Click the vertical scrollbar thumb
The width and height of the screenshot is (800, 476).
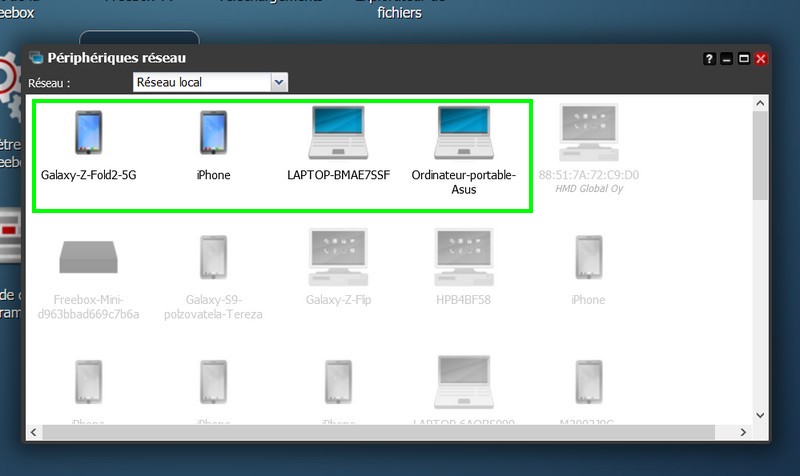pos(760,156)
